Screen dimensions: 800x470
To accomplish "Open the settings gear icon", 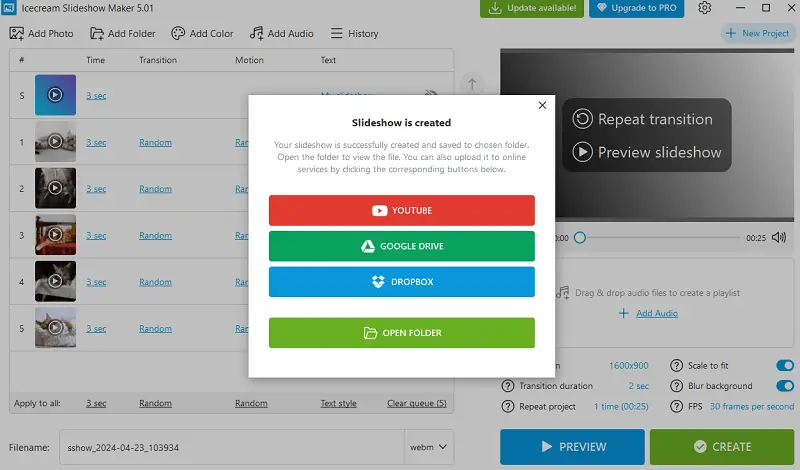I will point(705,8).
